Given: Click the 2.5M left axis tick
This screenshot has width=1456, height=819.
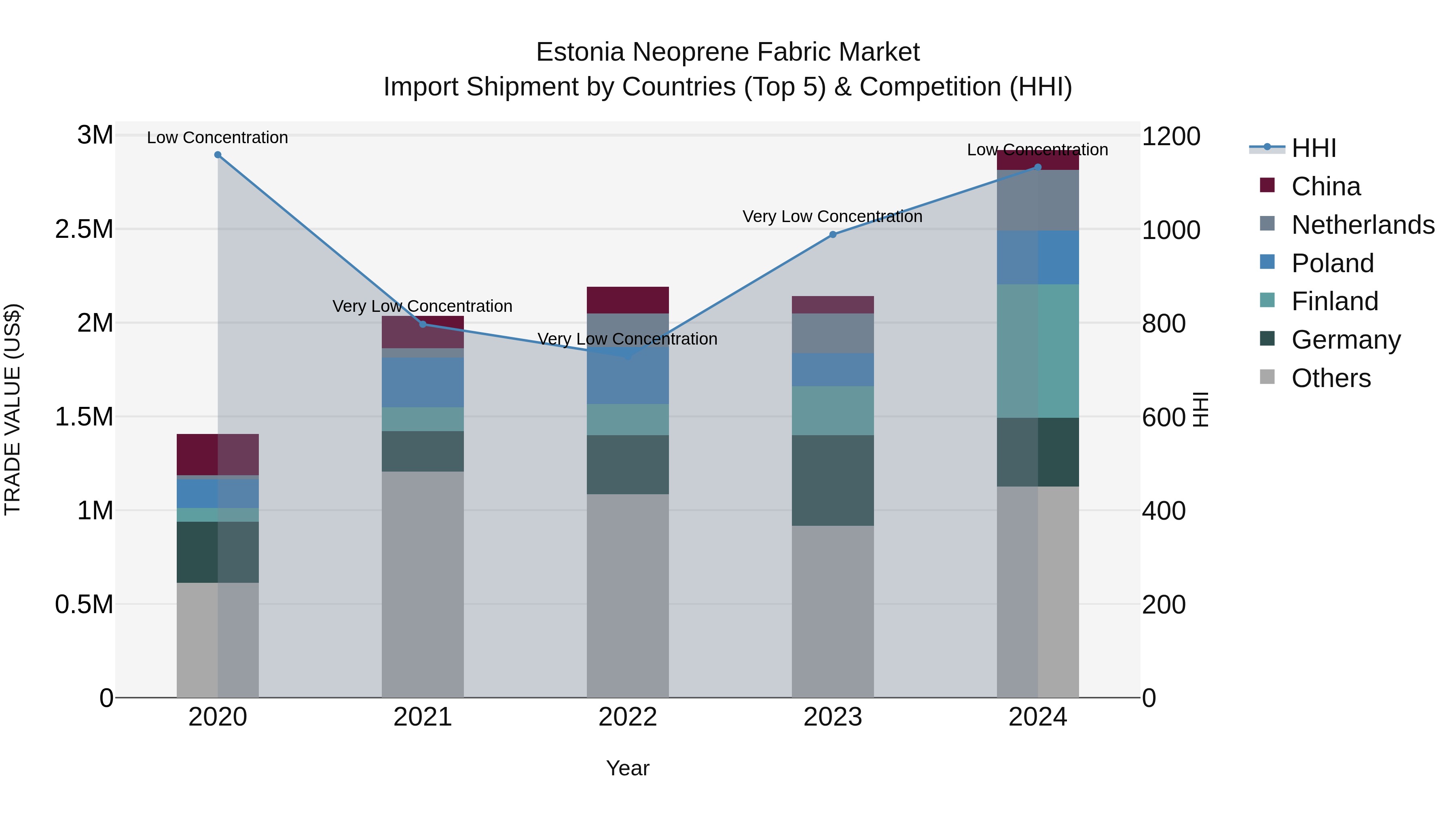Looking at the screenshot, I should pyautogui.click(x=84, y=229).
